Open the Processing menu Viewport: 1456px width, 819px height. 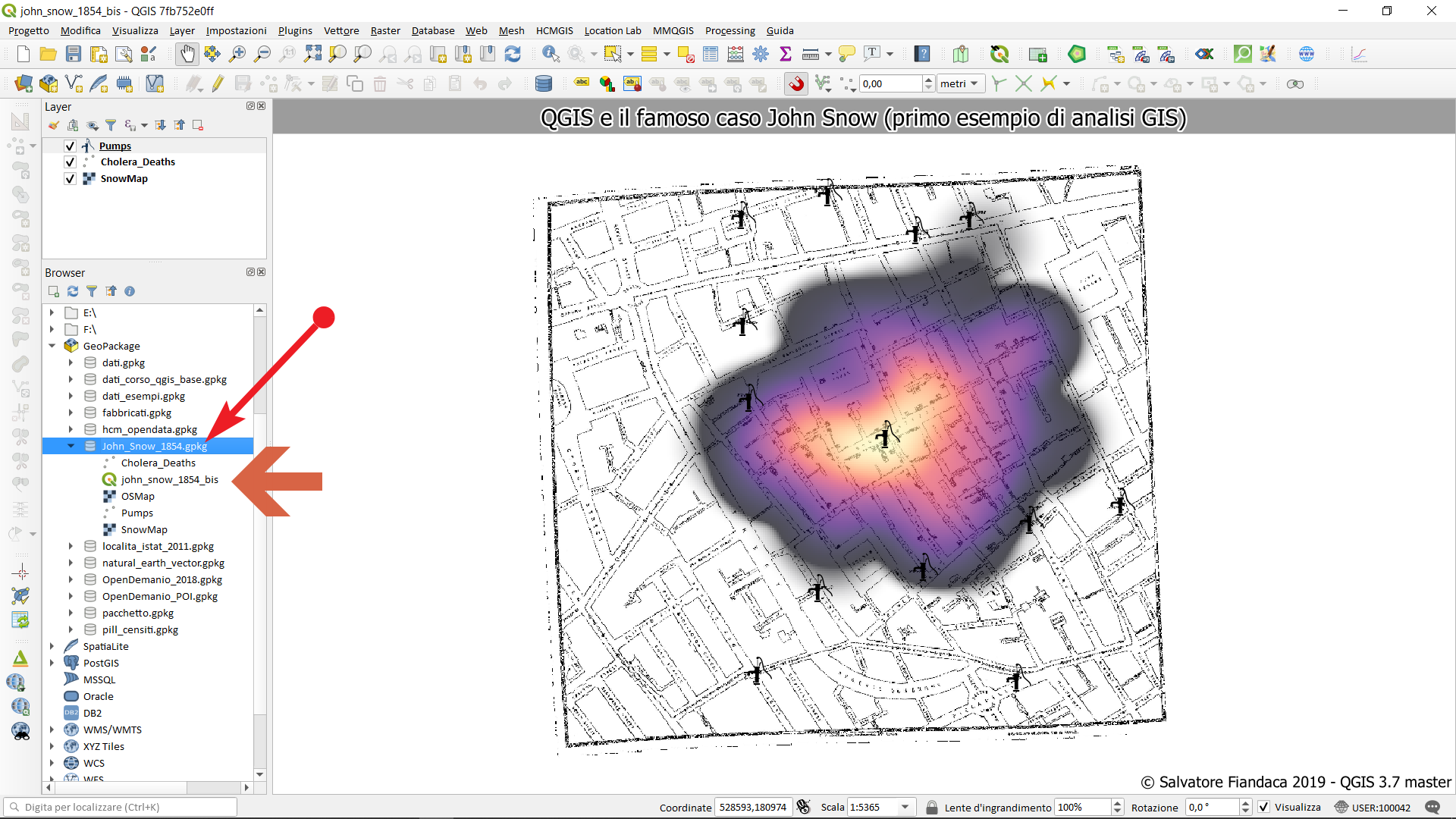(x=730, y=30)
